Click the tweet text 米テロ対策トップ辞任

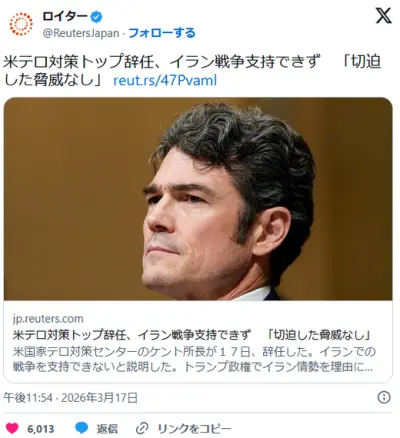(x=192, y=71)
